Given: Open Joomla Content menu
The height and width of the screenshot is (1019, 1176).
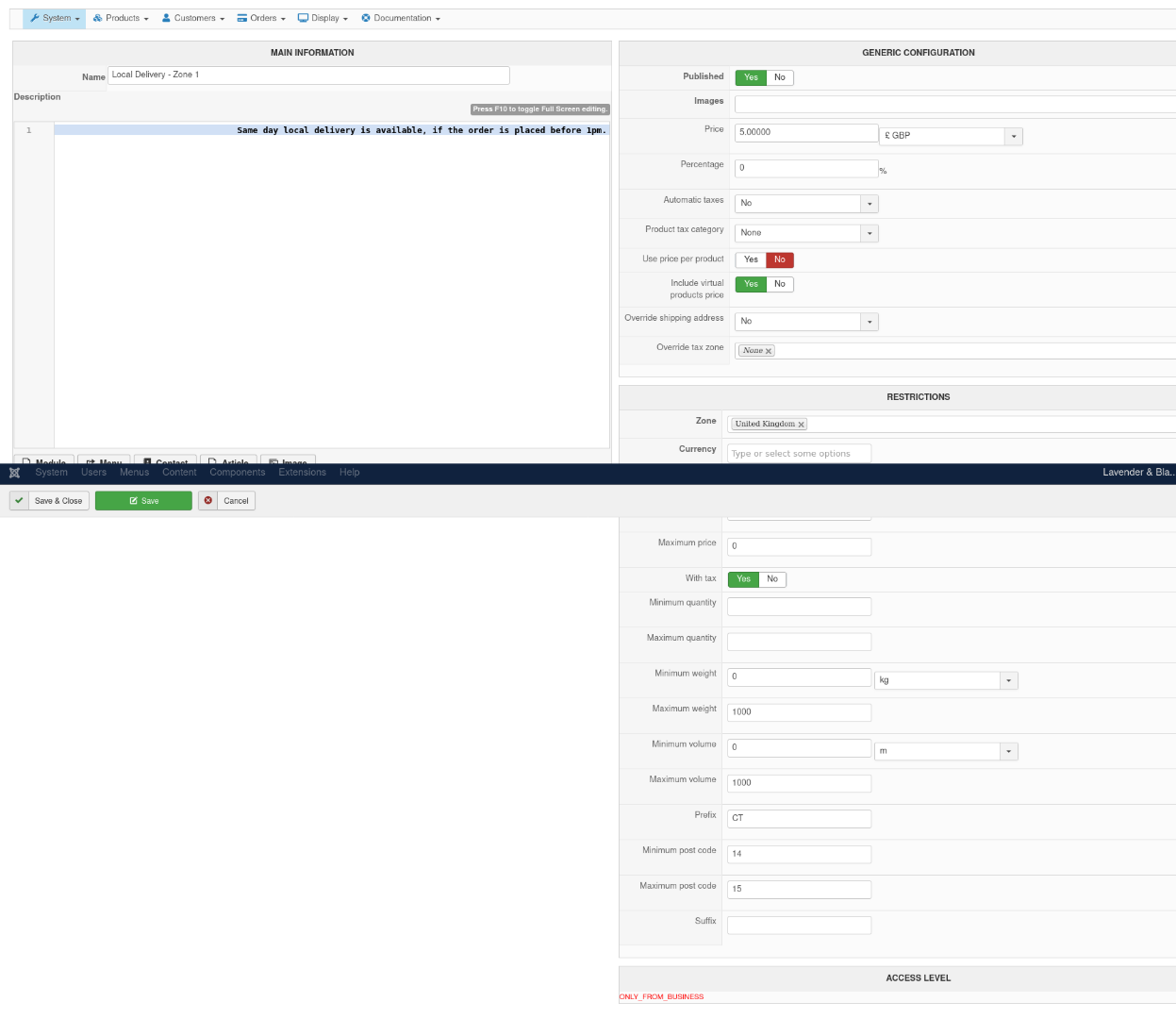Looking at the screenshot, I should [179, 473].
